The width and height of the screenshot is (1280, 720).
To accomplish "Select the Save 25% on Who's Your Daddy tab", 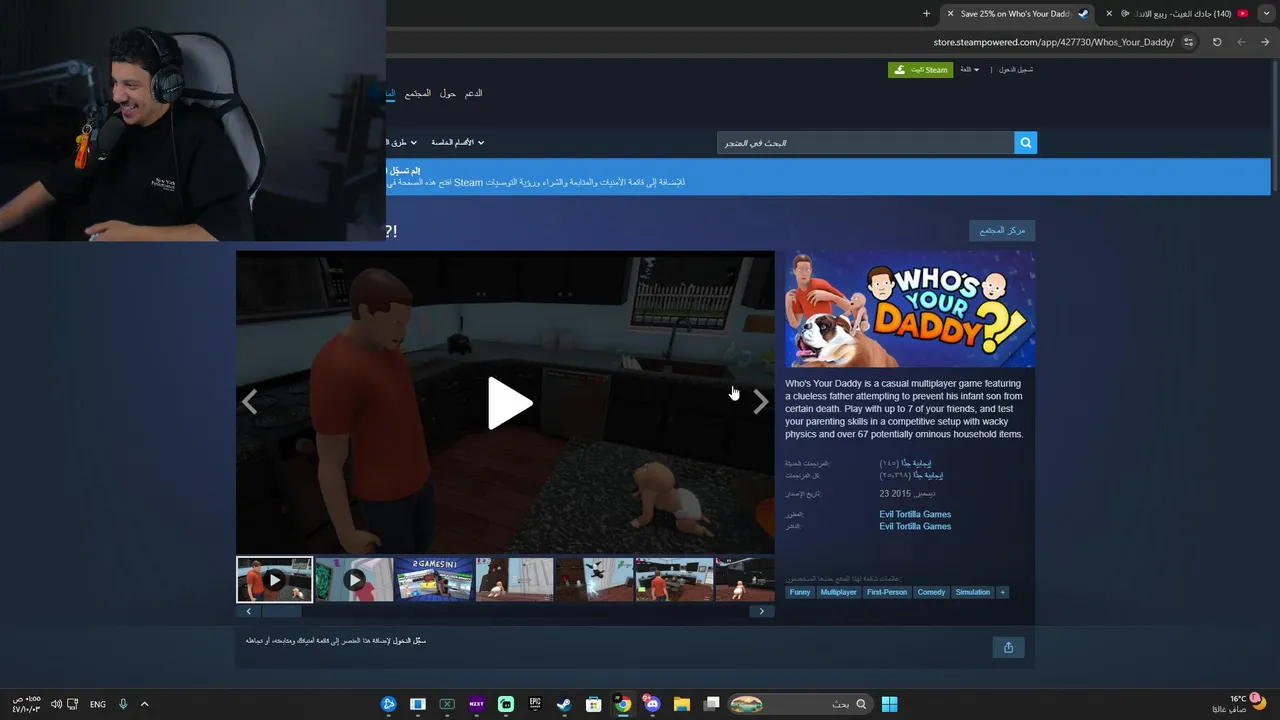I will pyautogui.click(x=1019, y=14).
